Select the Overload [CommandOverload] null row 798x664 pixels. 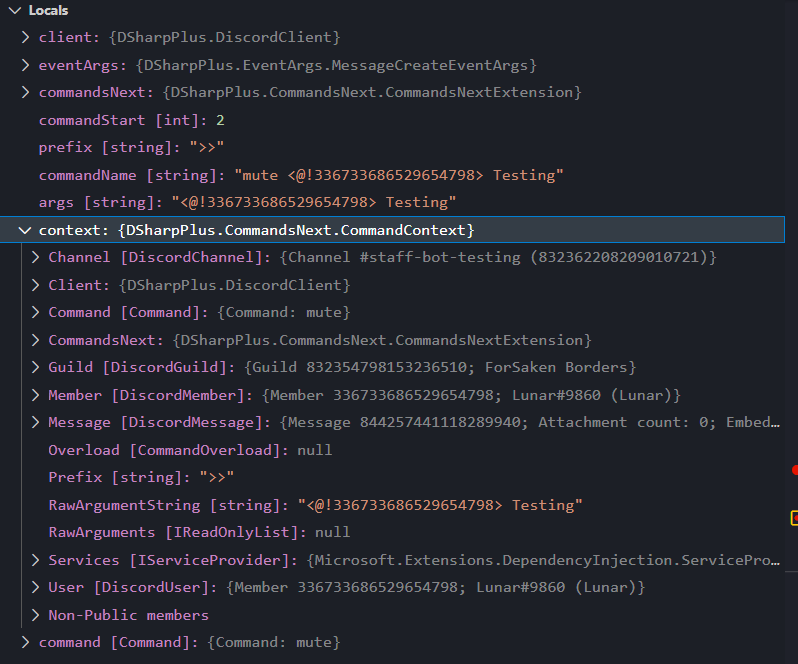[392, 450]
